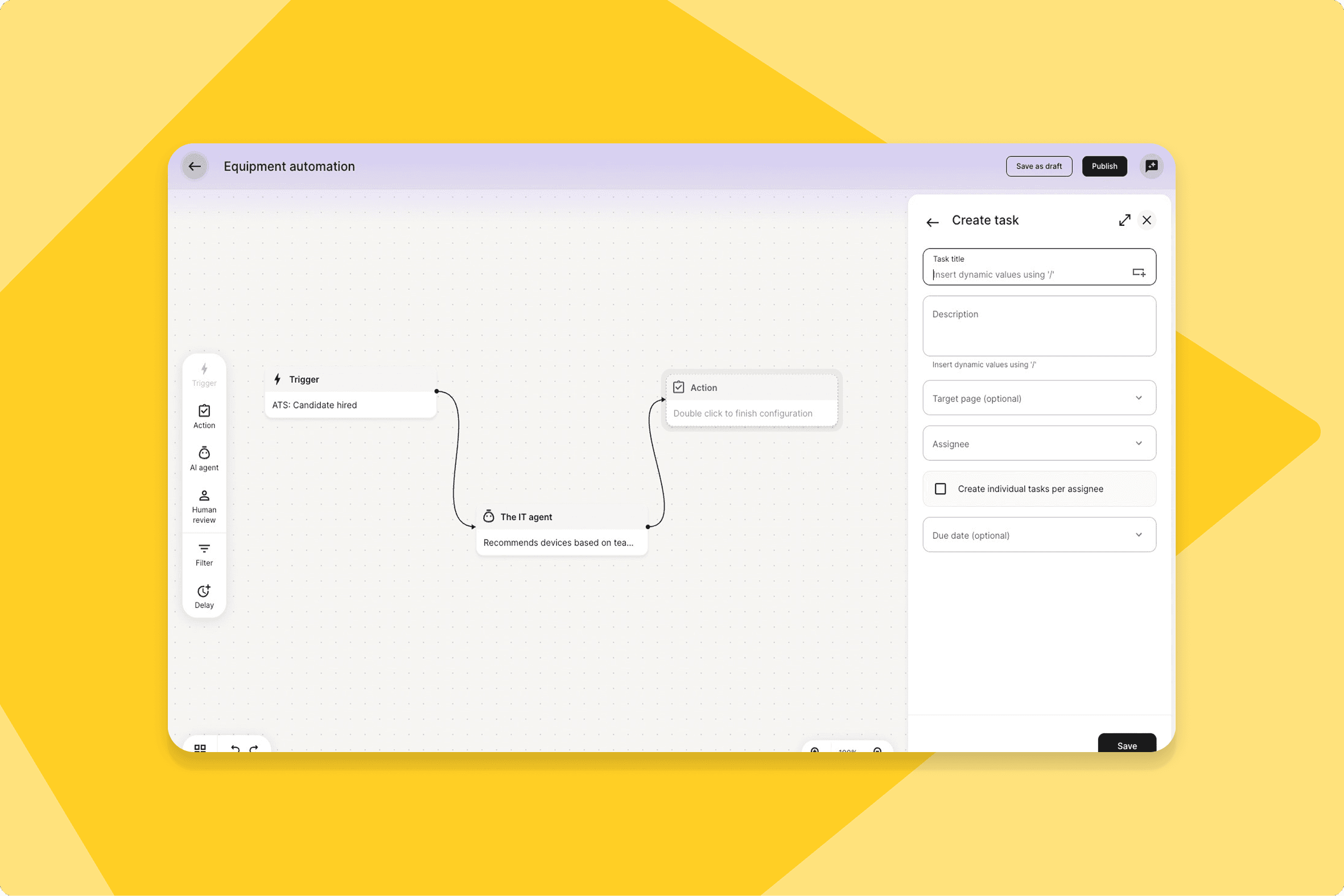This screenshot has width=1344, height=896.
Task: Redo the last canvas change
Action: pyautogui.click(x=254, y=748)
